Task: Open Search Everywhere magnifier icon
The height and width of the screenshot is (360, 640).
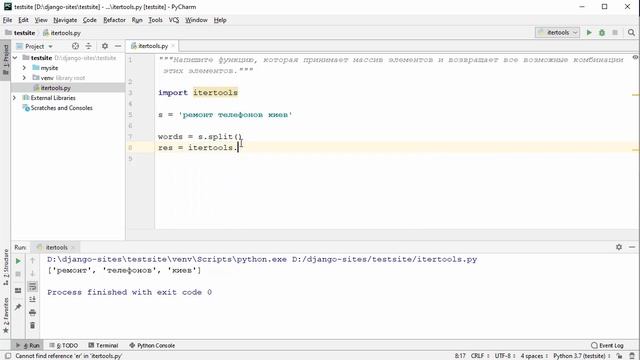Action: [x=631, y=32]
